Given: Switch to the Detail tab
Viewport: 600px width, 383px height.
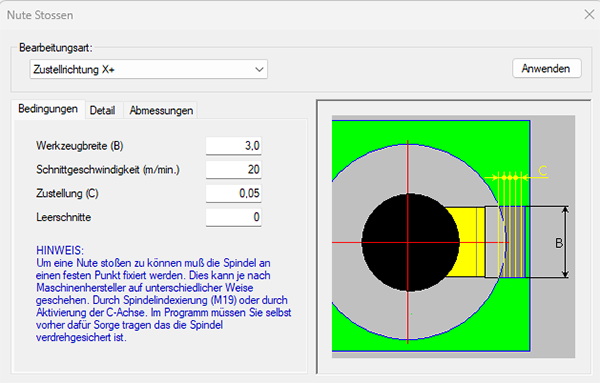Looking at the screenshot, I should coord(102,111).
